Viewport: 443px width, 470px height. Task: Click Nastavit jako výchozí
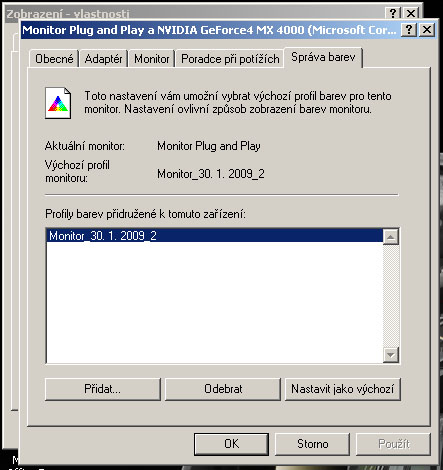[343, 389]
